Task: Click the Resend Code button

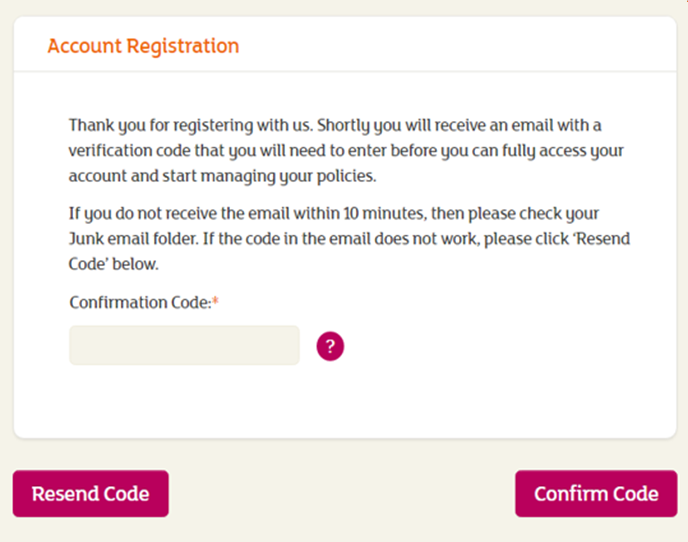Action: 90,493
